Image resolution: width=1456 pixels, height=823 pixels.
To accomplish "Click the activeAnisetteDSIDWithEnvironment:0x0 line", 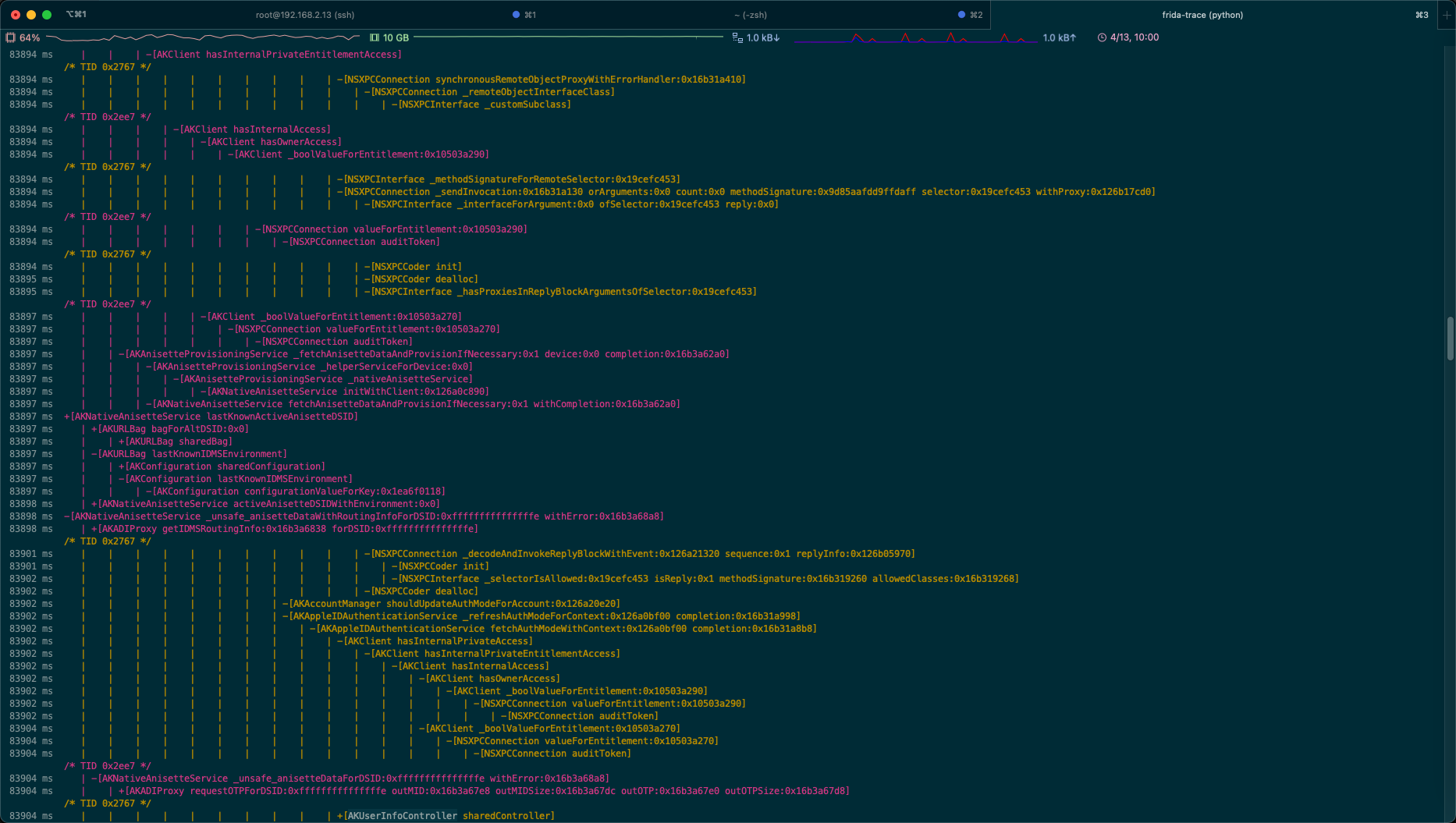I will [265, 504].
